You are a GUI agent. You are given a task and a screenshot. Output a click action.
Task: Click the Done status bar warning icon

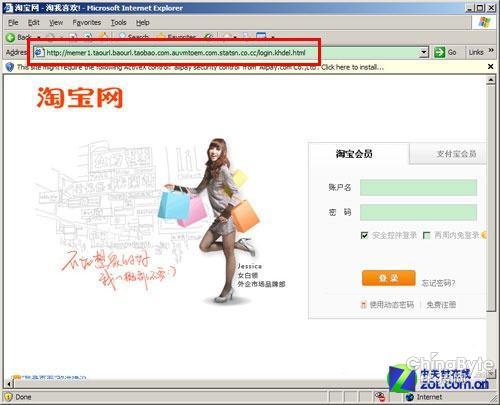pos(8,397)
